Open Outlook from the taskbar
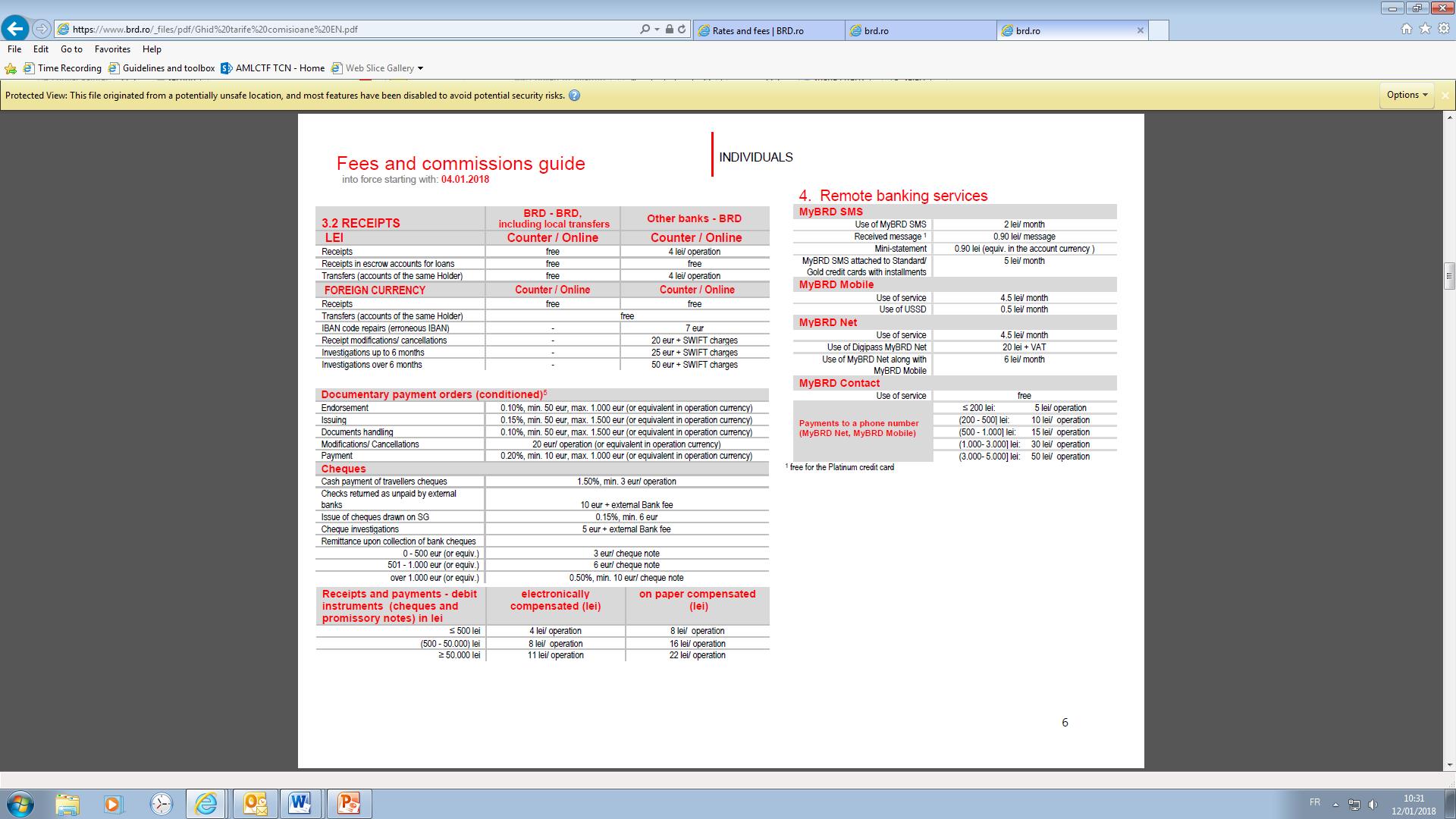 [255, 803]
